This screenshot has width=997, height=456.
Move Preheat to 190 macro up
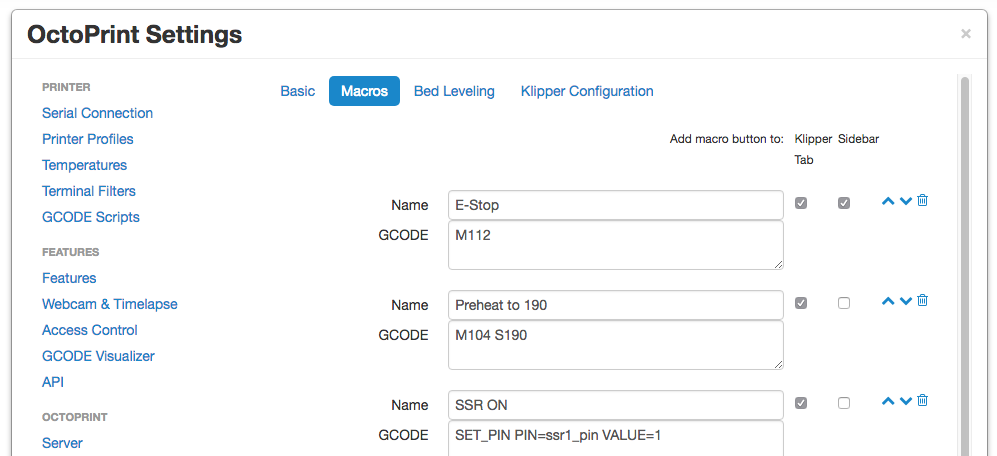click(888, 301)
